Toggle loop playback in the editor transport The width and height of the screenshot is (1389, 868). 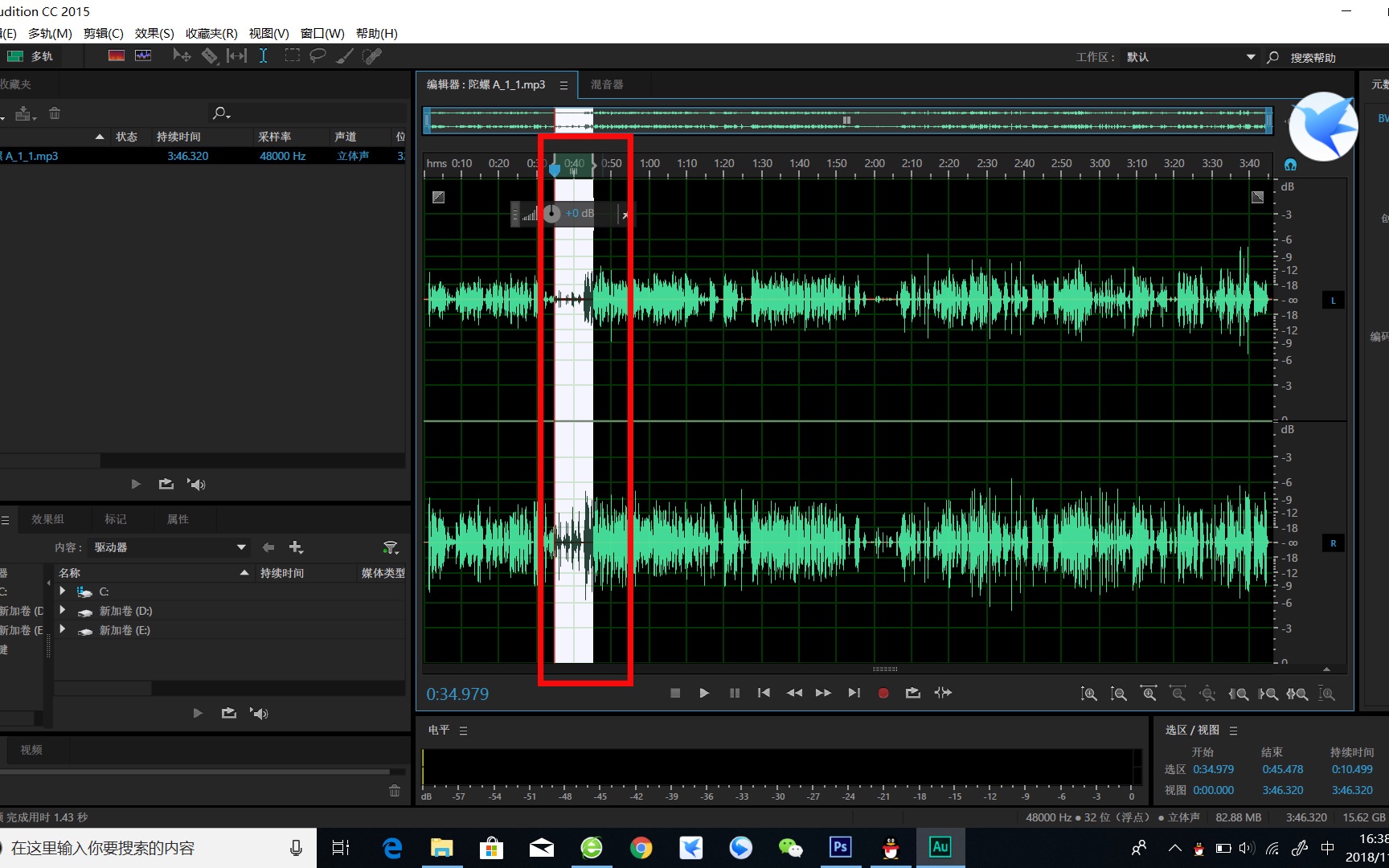pos(913,693)
